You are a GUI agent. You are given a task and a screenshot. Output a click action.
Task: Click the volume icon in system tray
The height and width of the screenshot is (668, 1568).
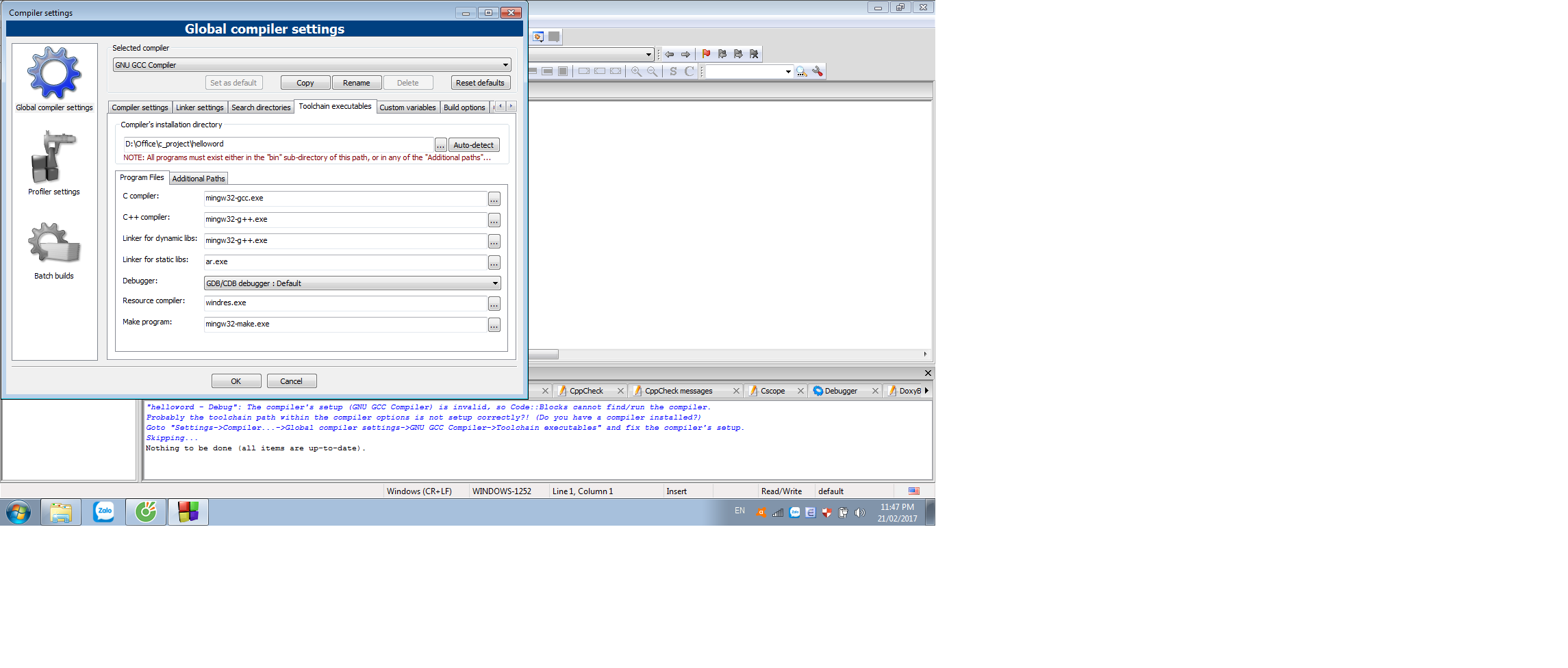pyautogui.click(x=860, y=512)
